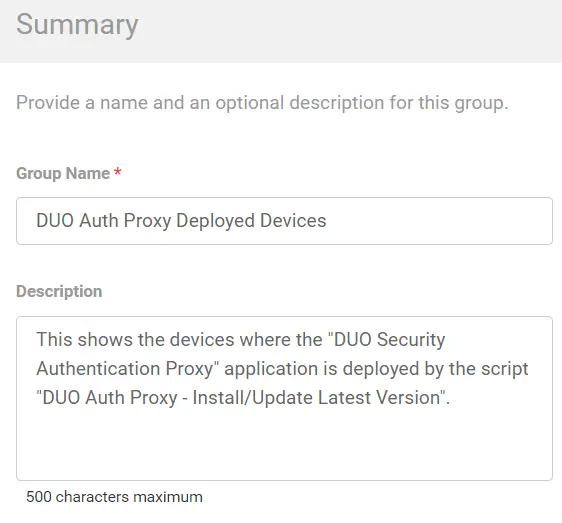The height and width of the screenshot is (523, 562).
Task: Click the Description field label
Action: [x=59, y=291]
